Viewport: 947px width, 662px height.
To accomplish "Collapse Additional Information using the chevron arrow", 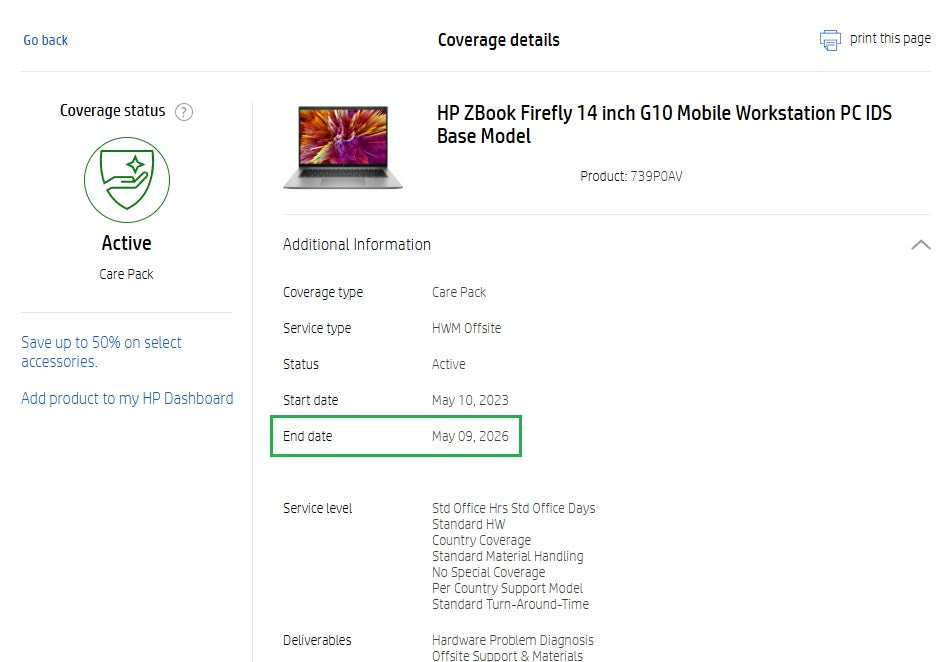I will tap(920, 245).
